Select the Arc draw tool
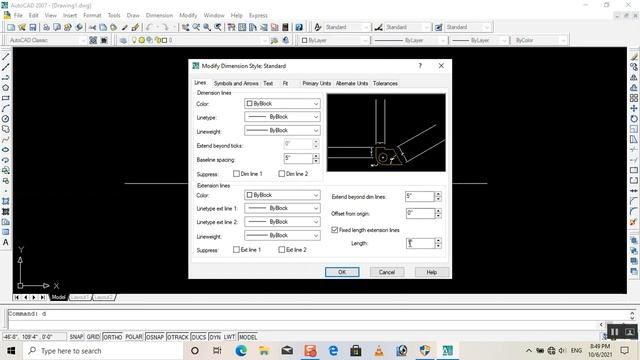 pos(6,109)
